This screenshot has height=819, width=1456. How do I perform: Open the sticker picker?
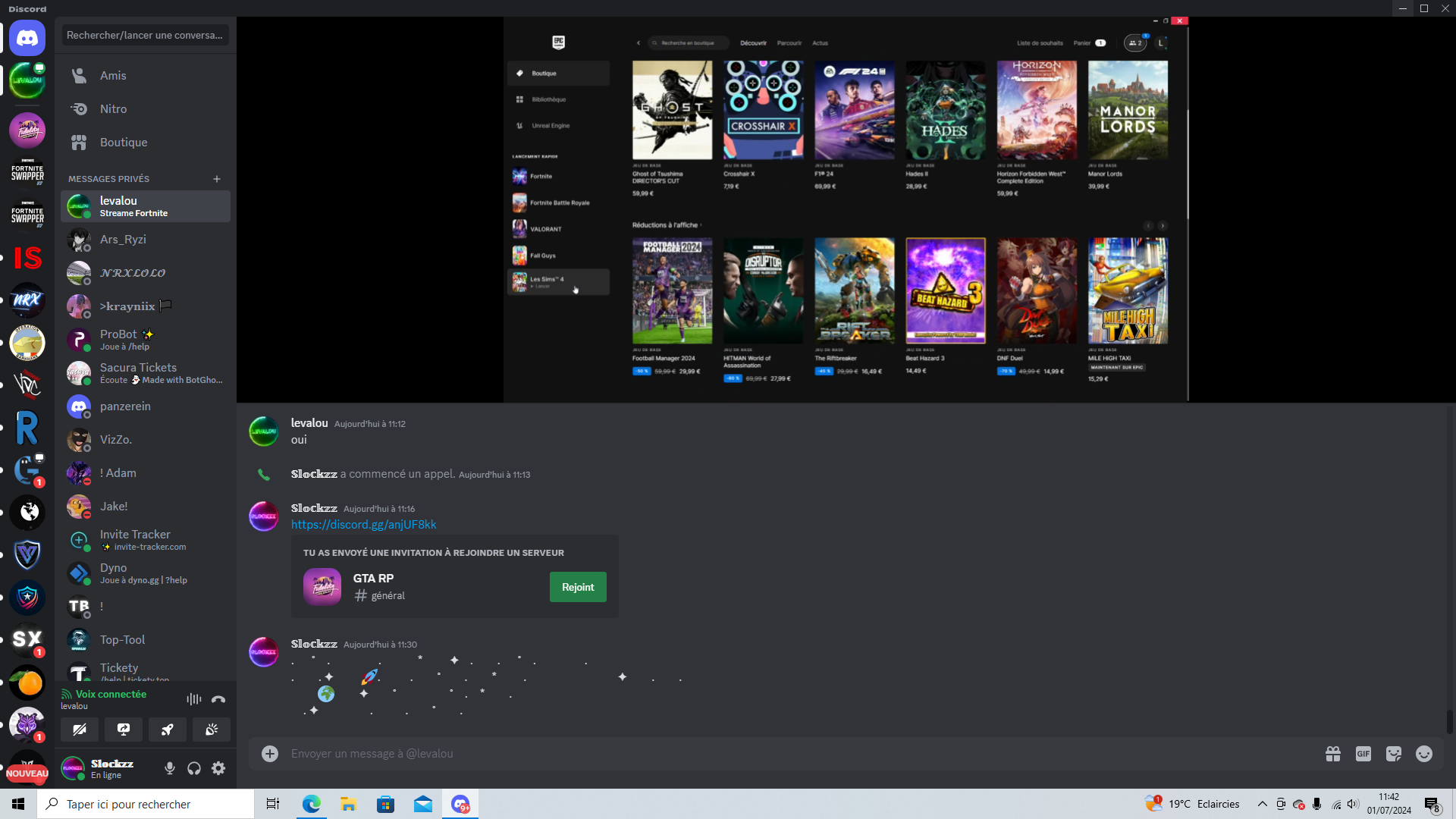coord(1394,753)
